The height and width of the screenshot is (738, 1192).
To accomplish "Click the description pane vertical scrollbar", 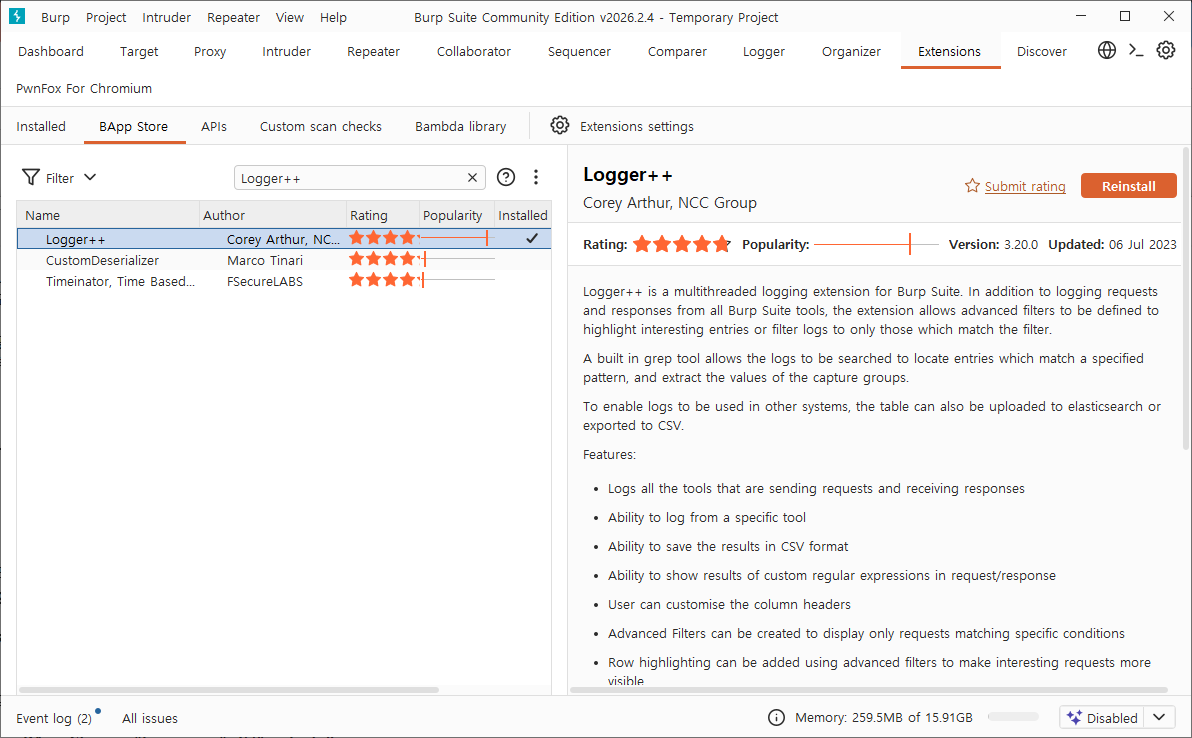I will coord(1187,299).
